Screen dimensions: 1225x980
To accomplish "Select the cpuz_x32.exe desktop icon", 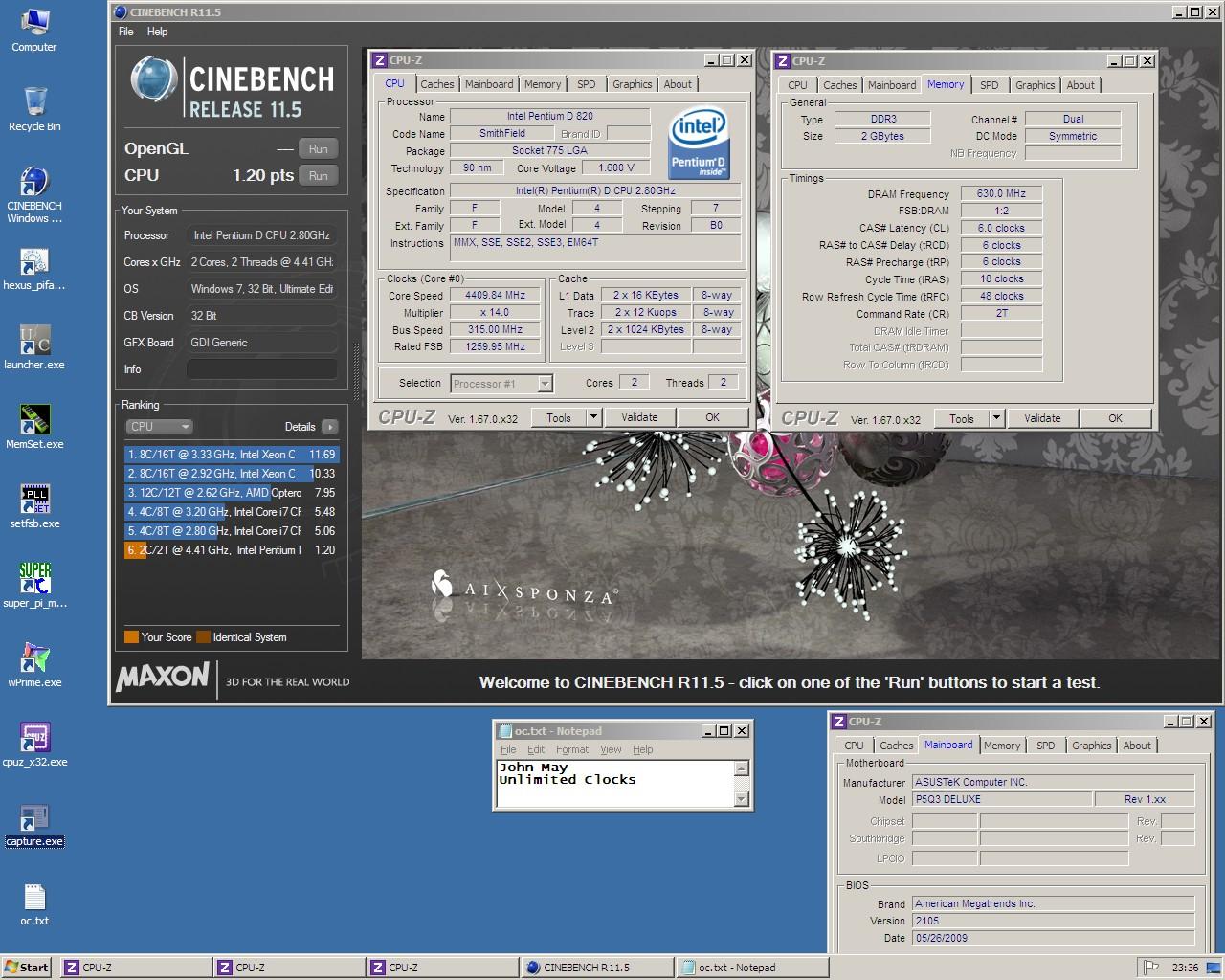I will [x=34, y=746].
